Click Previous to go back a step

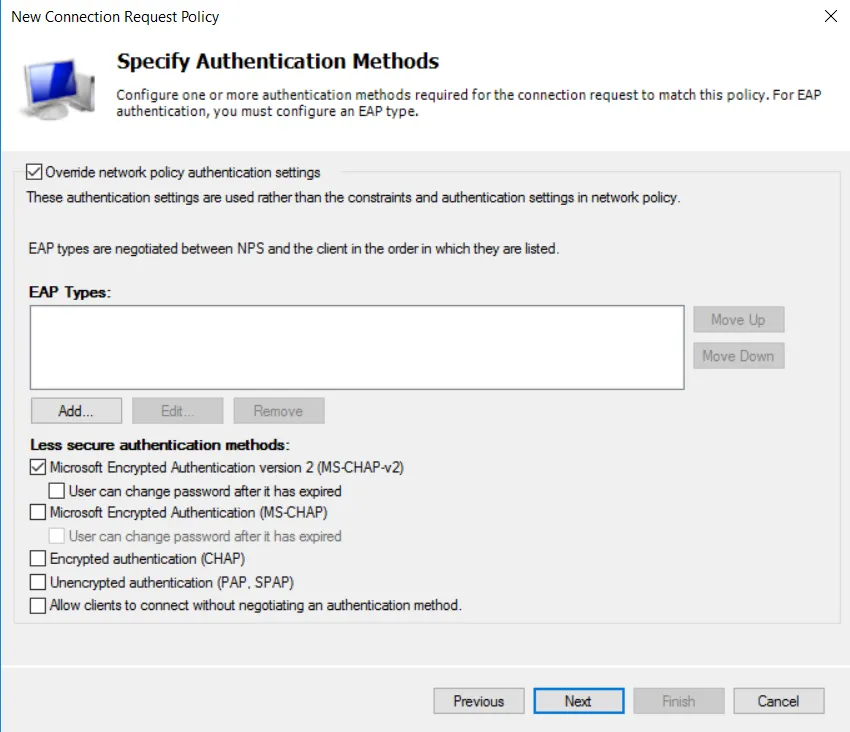(478, 700)
